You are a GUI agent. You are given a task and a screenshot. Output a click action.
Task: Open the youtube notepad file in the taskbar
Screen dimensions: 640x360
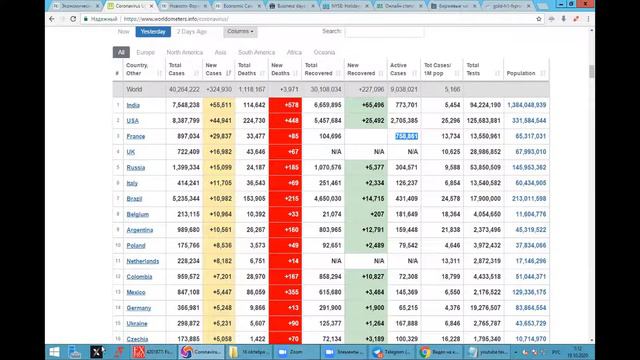[x=488, y=352]
